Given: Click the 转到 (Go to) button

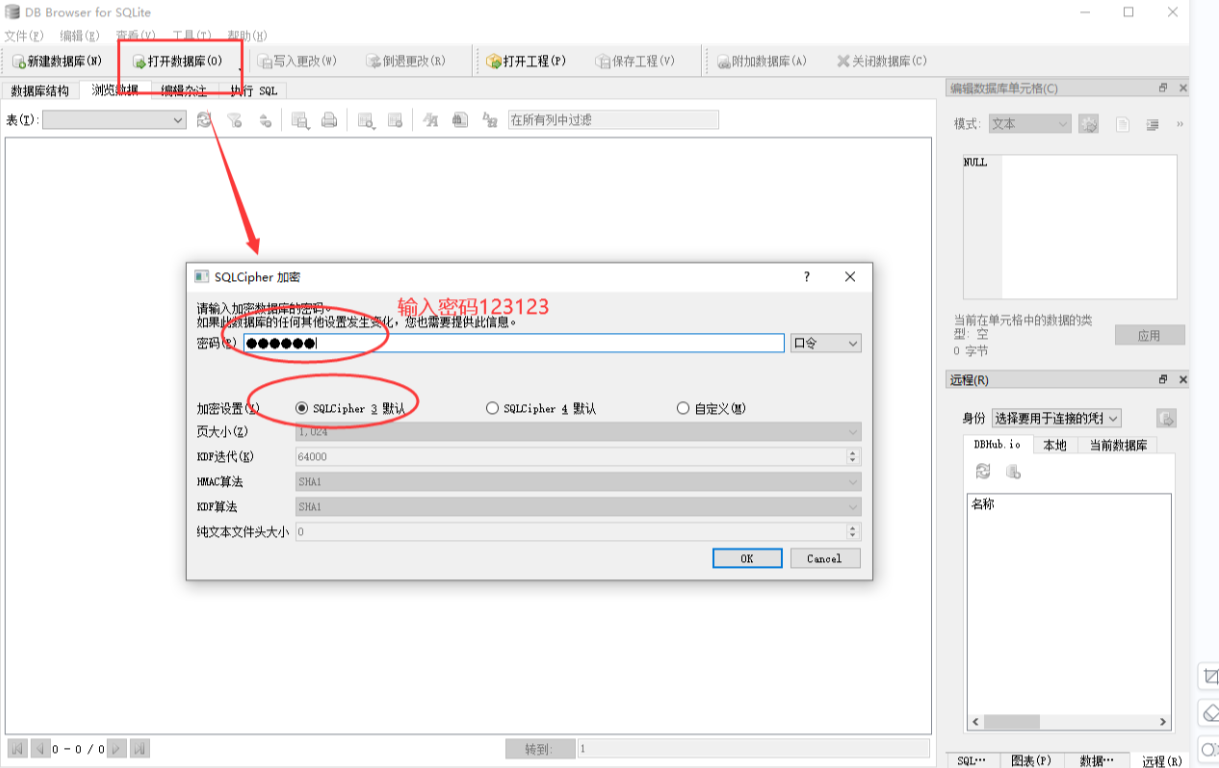Looking at the screenshot, I should (540, 749).
